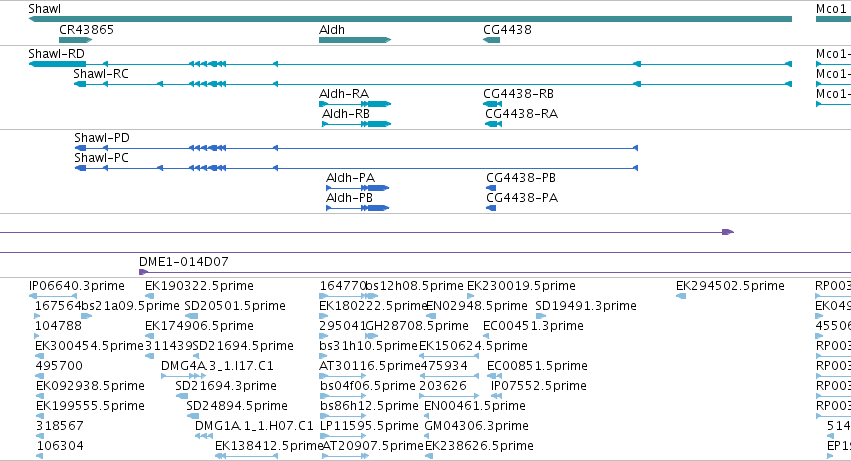Select the purple arrowhead end marker
Viewport: 851px width, 461px height.
click(728, 232)
